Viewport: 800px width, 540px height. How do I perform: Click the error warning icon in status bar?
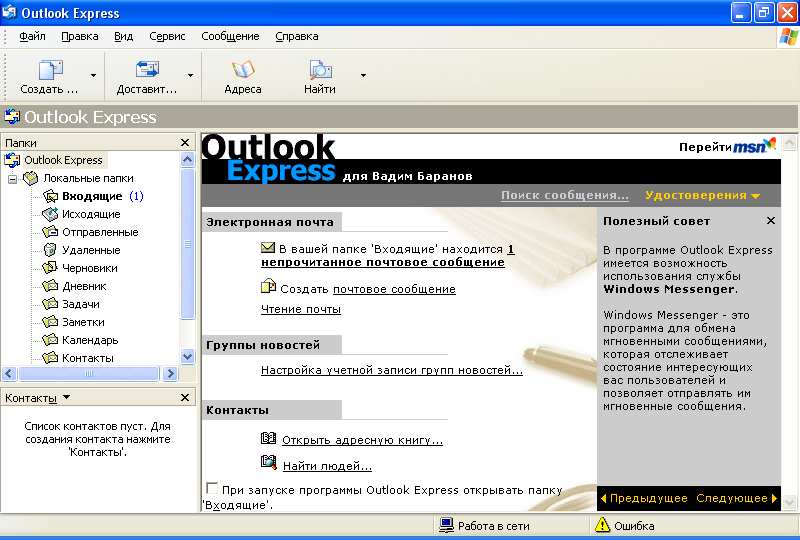(603, 525)
